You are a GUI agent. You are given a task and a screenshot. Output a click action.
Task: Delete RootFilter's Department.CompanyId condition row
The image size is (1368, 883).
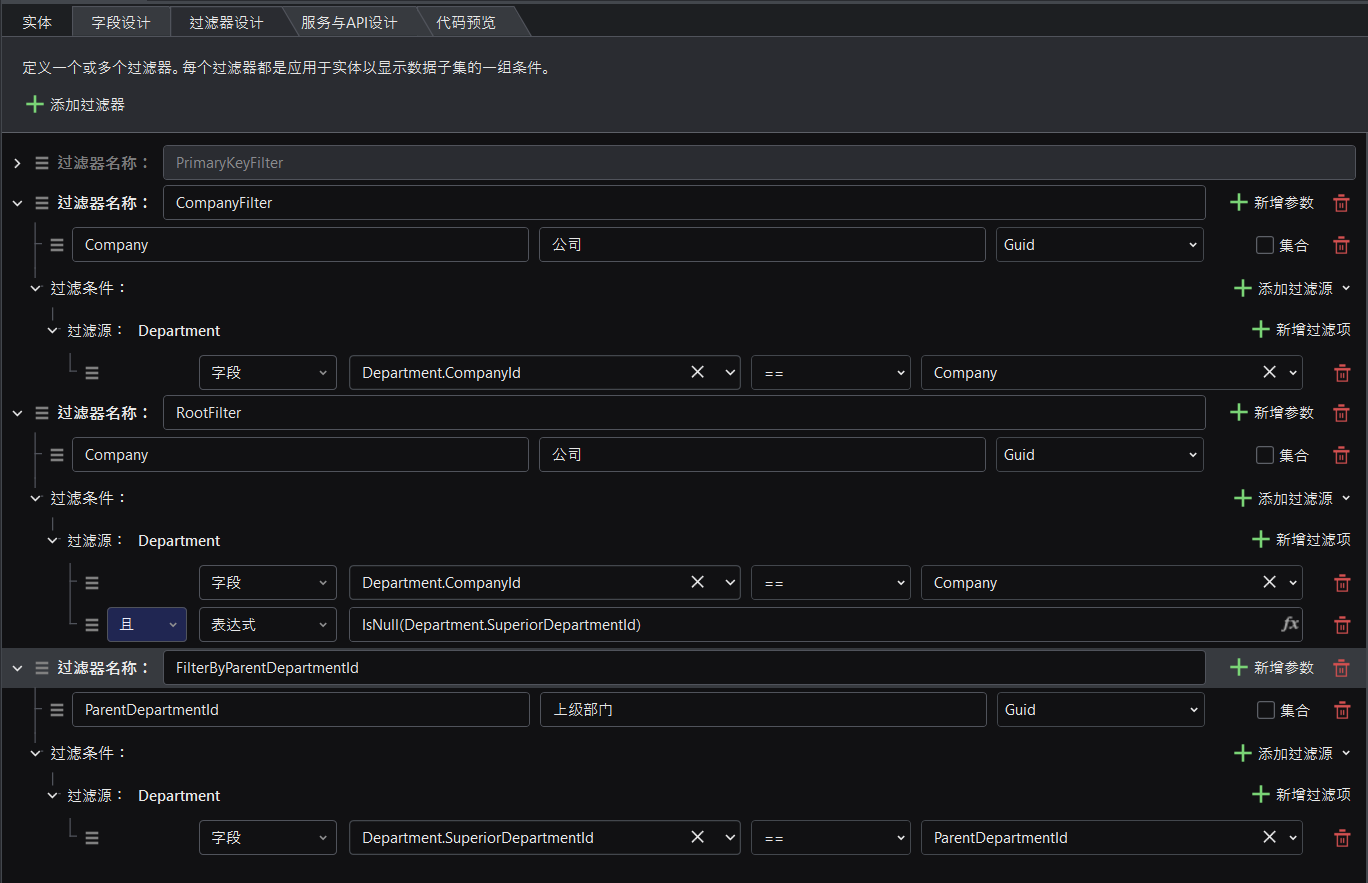[x=1342, y=583]
